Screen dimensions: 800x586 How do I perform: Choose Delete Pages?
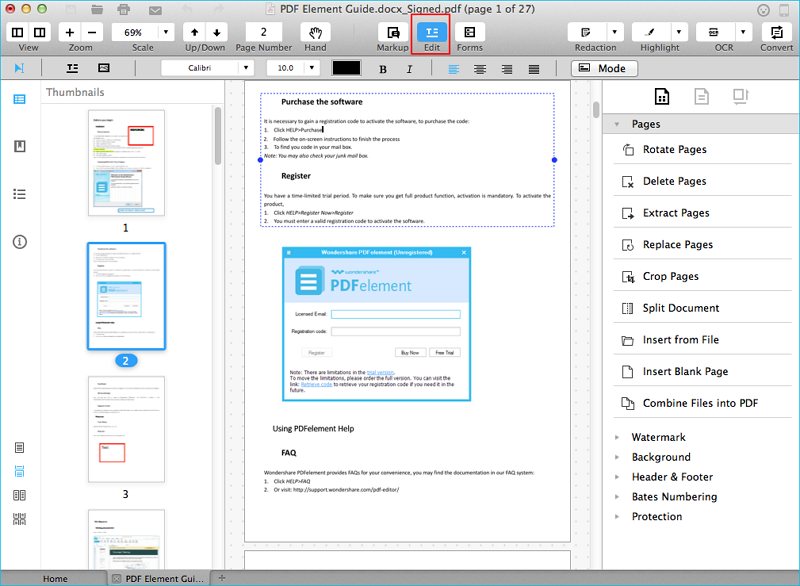coord(702,182)
